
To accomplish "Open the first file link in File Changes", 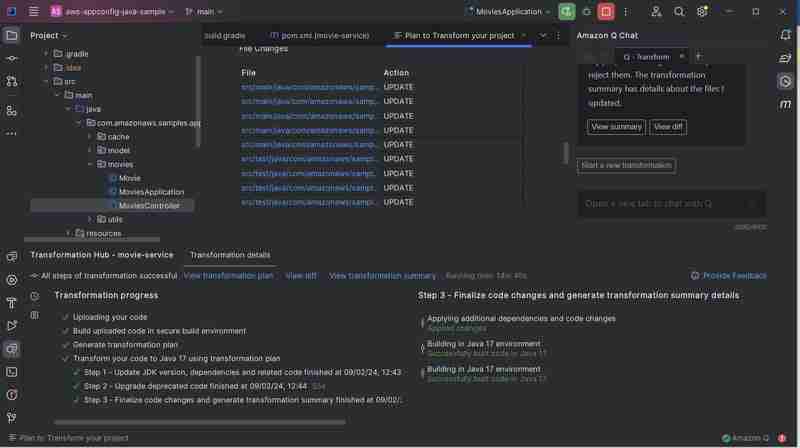I will tap(309, 87).
